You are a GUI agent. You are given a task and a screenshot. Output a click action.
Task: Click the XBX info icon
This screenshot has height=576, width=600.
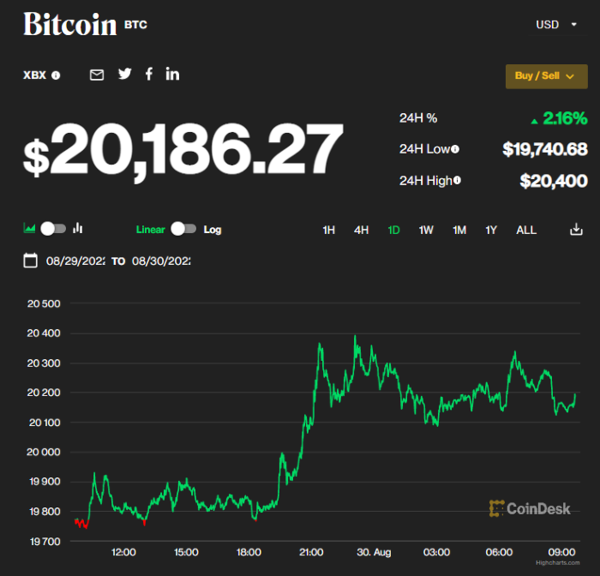tap(56, 75)
